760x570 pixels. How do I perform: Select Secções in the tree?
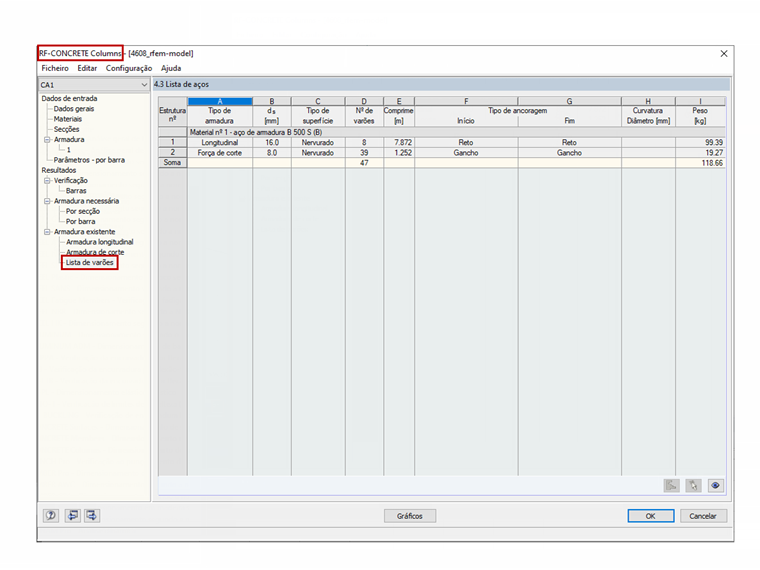pos(66,129)
